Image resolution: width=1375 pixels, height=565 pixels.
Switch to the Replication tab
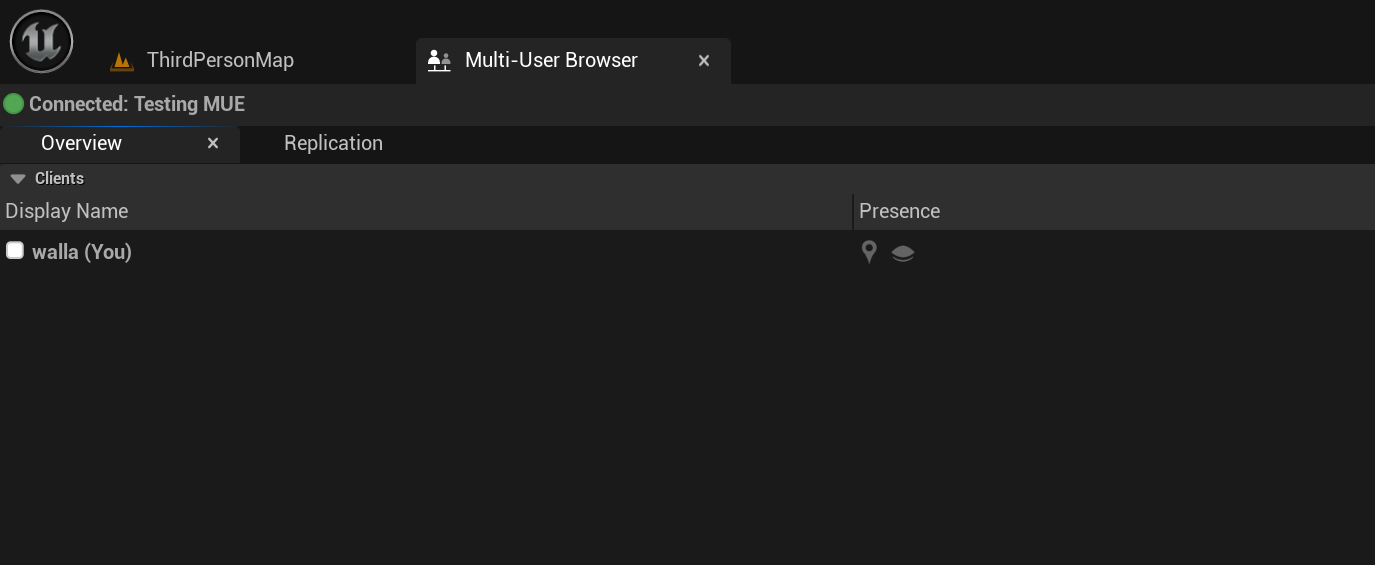(333, 143)
